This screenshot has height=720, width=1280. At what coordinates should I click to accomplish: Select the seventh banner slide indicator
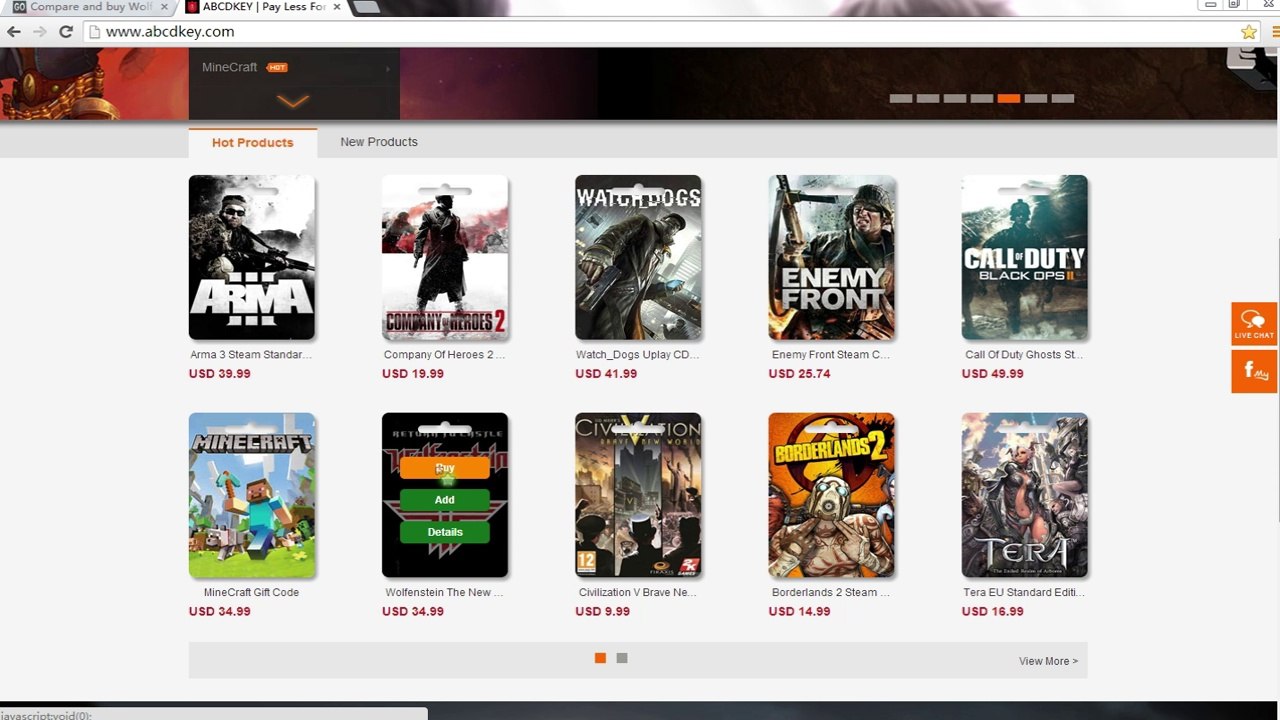[x=1063, y=99]
